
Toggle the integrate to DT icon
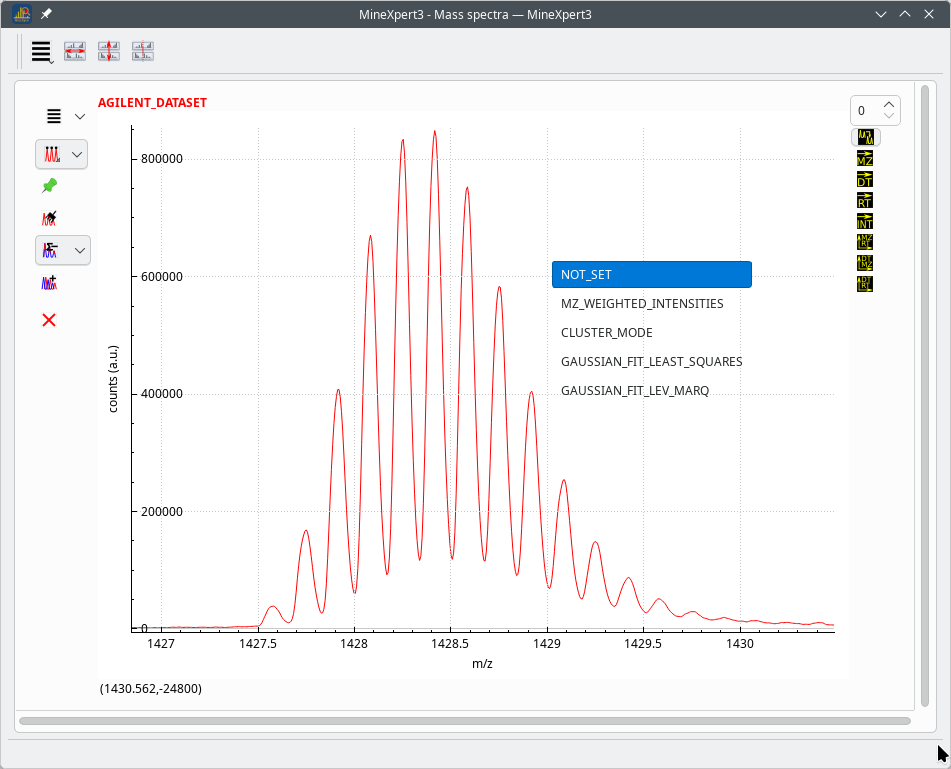coord(865,180)
